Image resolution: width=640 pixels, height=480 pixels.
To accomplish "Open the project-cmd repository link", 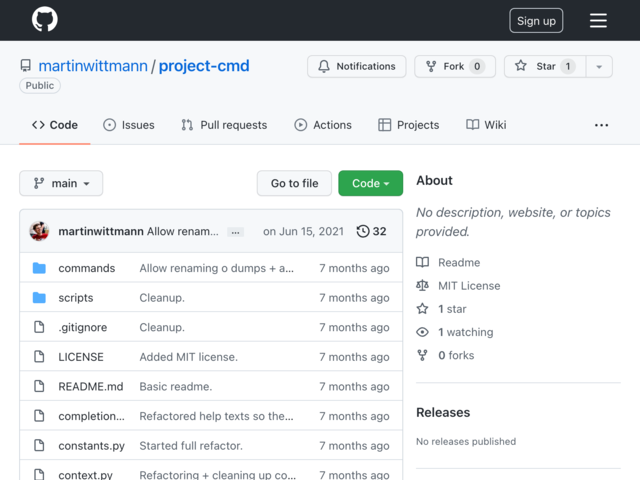I will (x=204, y=66).
